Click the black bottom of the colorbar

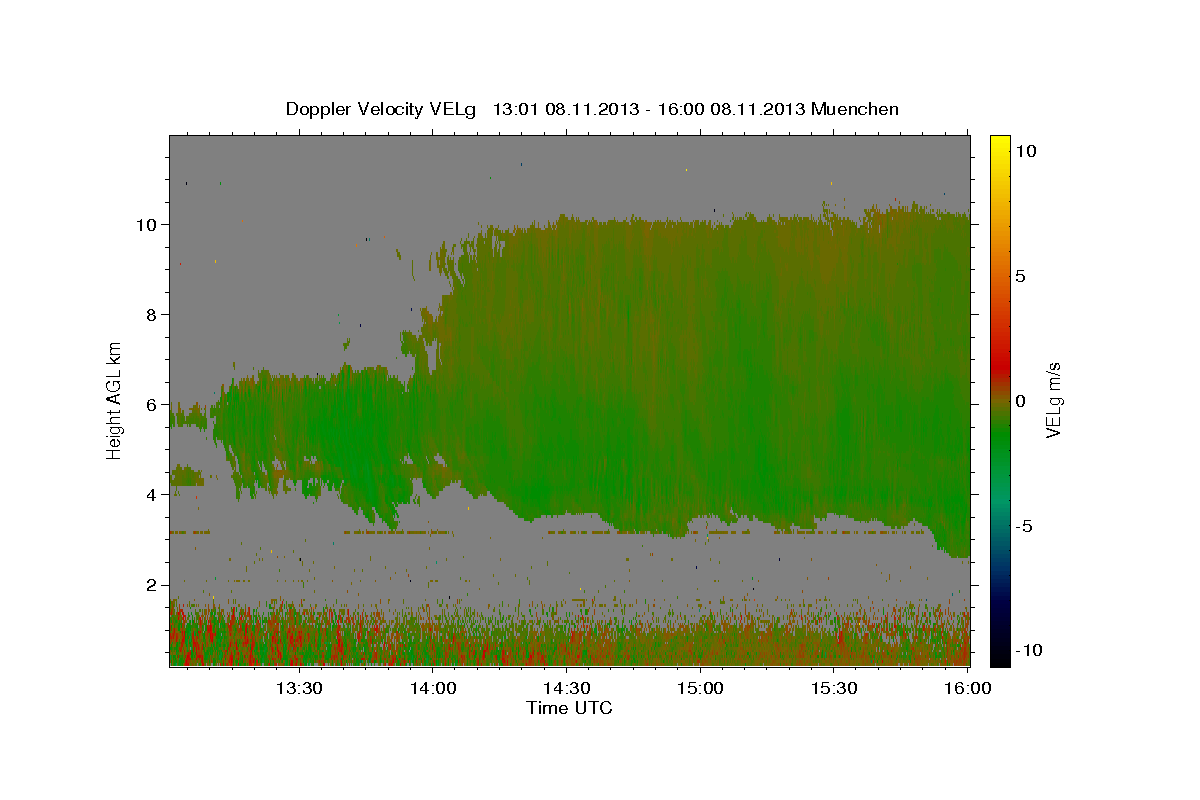(1000, 657)
